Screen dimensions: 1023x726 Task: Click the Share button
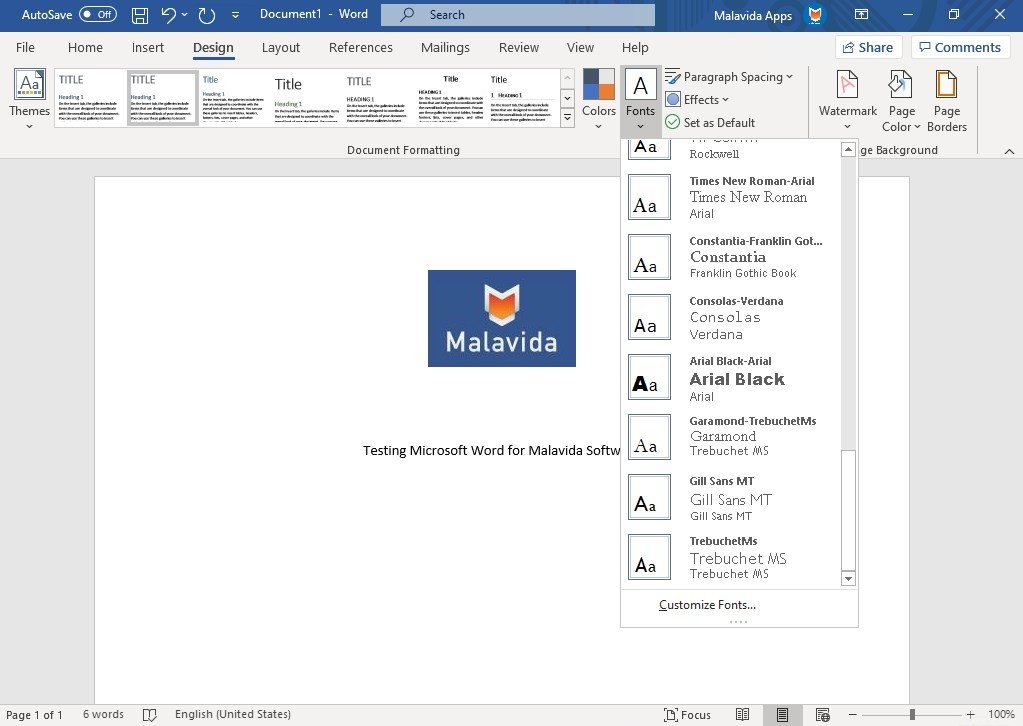click(868, 47)
